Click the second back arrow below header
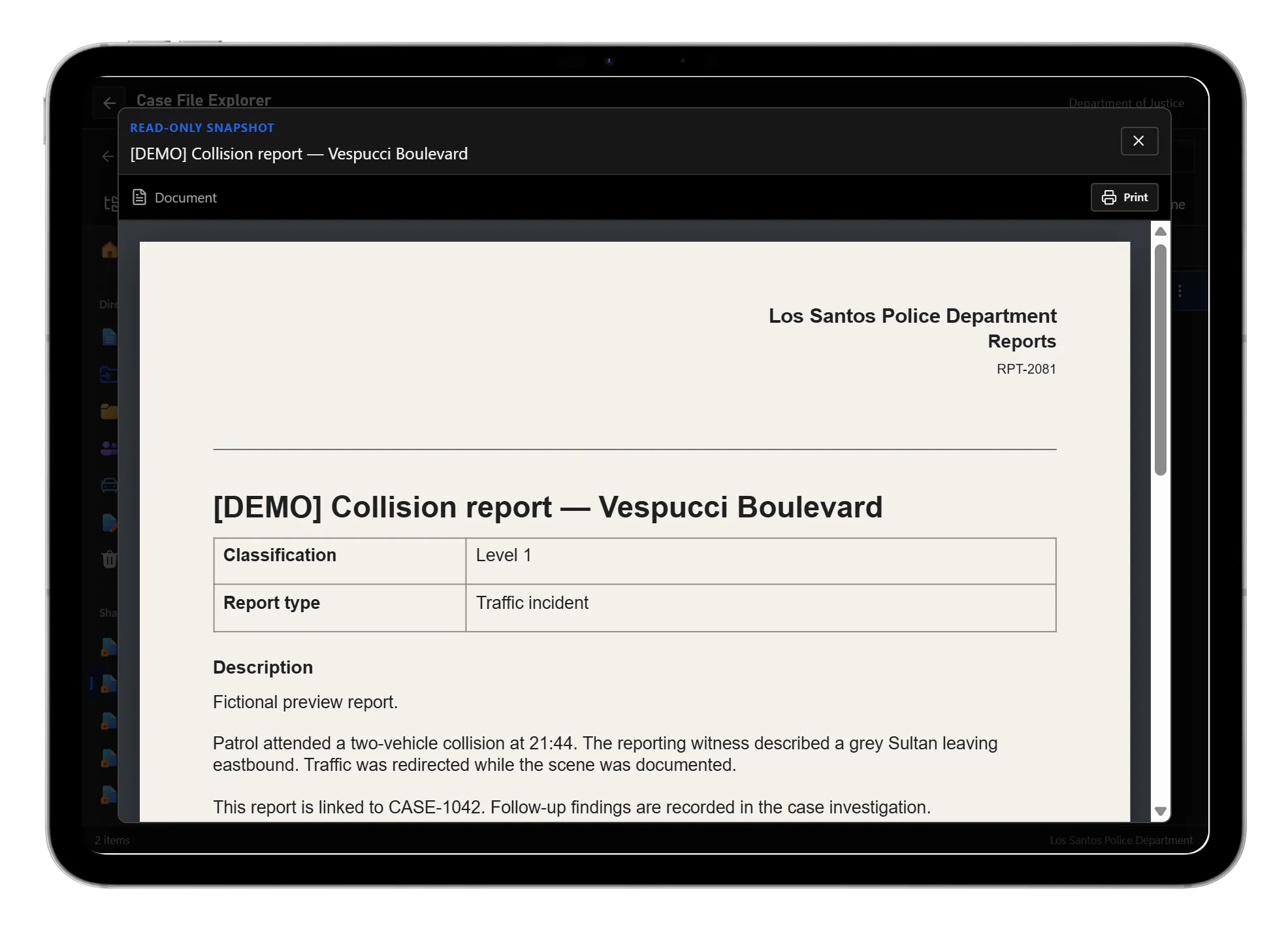 108,156
